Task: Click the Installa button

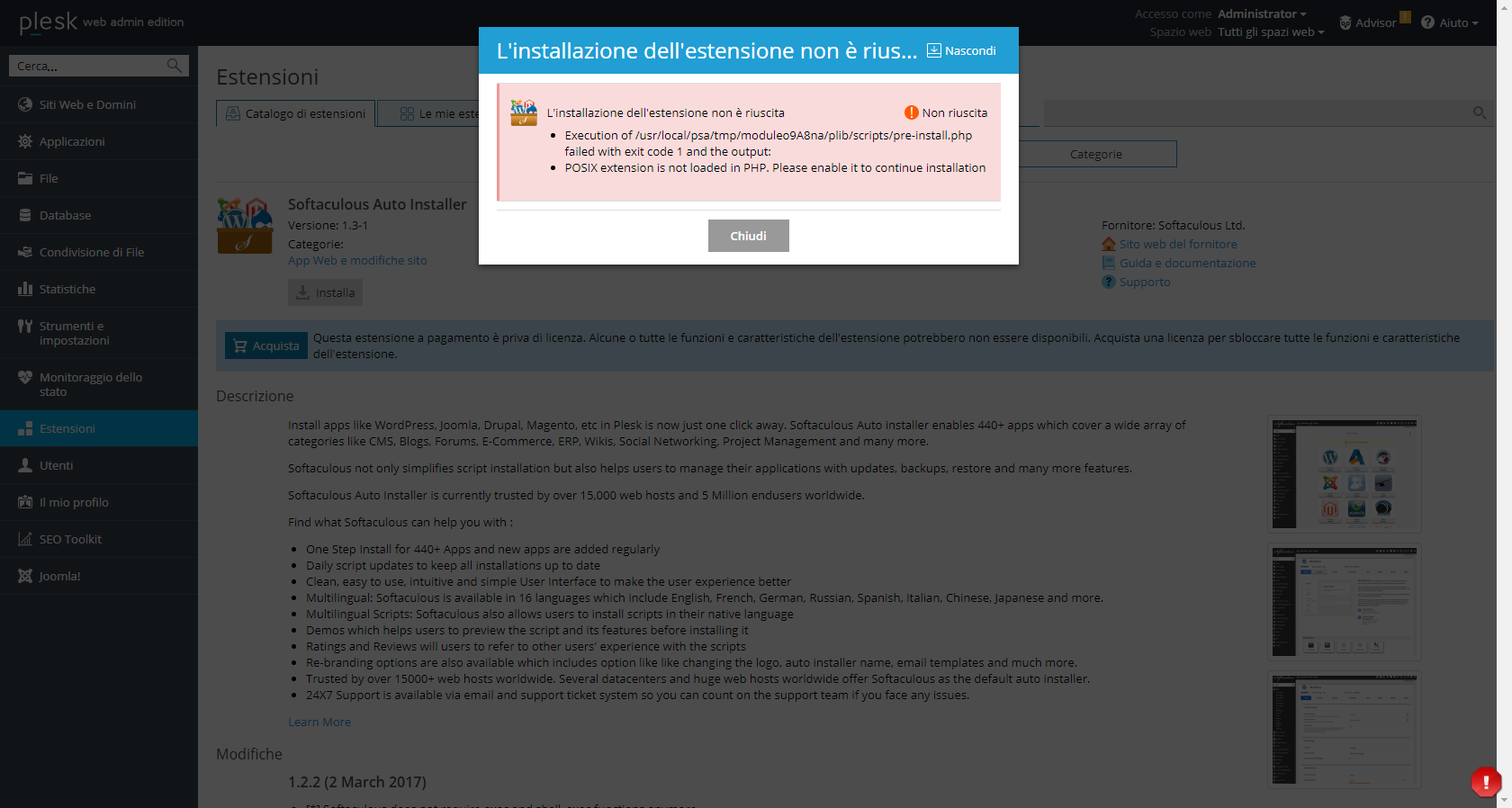Action: [x=325, y=292]
